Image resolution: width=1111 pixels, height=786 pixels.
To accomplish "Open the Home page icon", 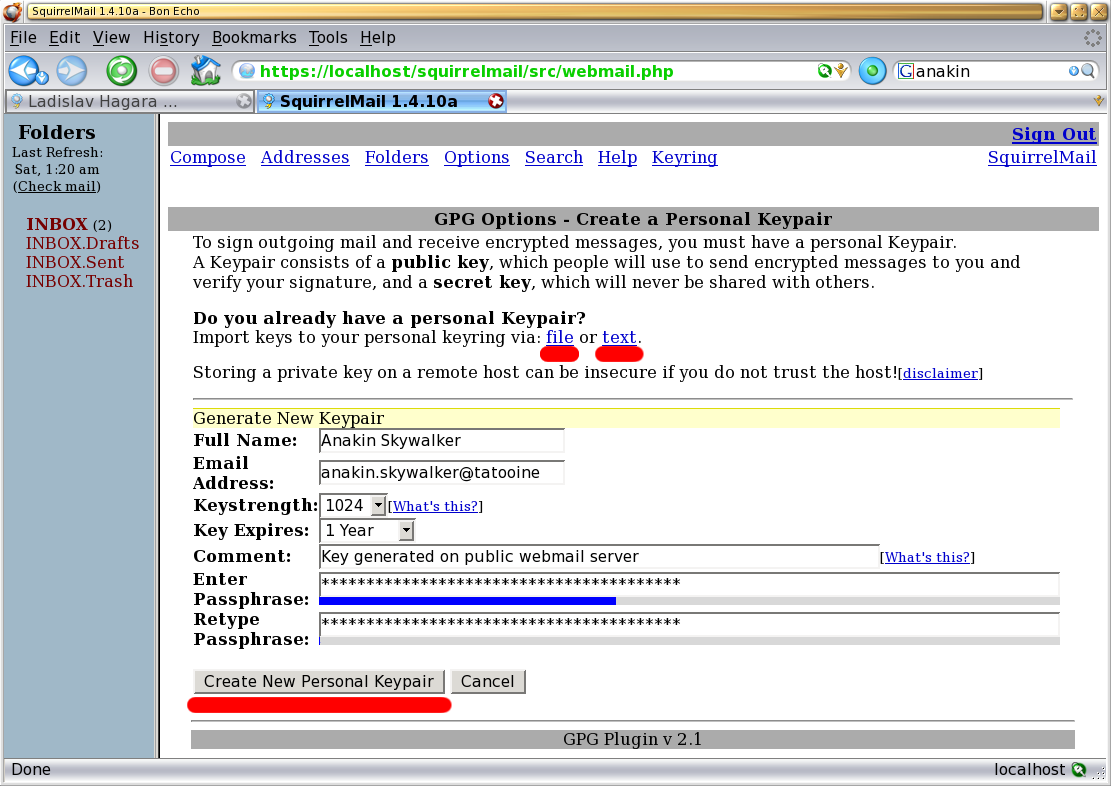I will click(205, 70).
